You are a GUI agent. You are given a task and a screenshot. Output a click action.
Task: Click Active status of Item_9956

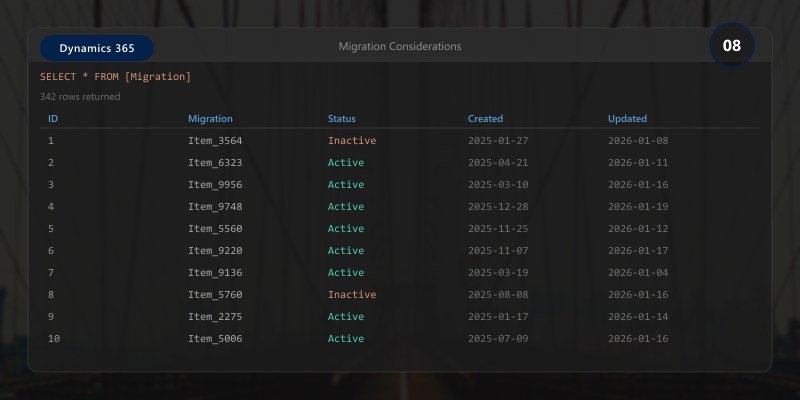346,184
